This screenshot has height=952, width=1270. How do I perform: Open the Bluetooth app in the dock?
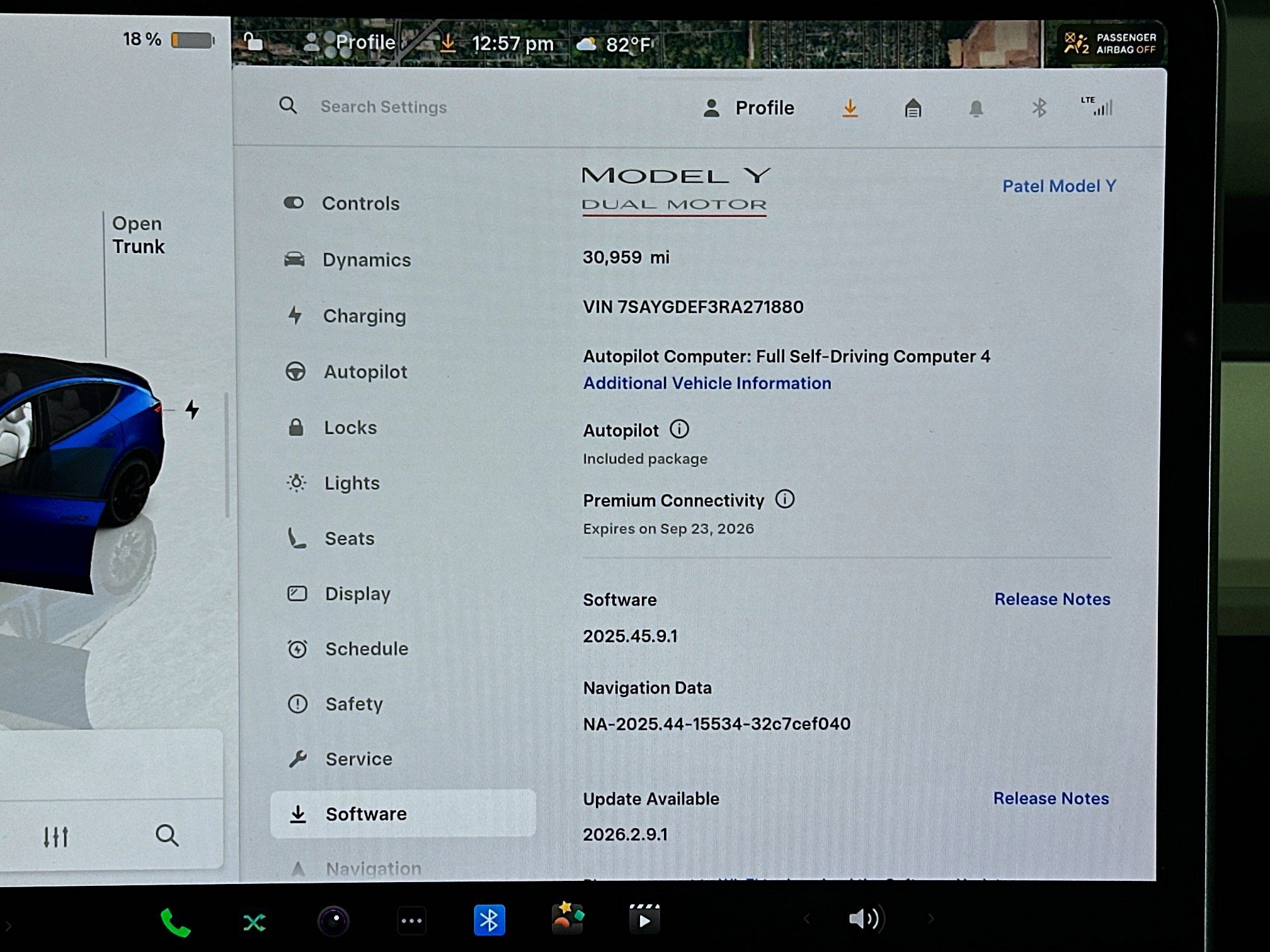[x=489, y=921]
